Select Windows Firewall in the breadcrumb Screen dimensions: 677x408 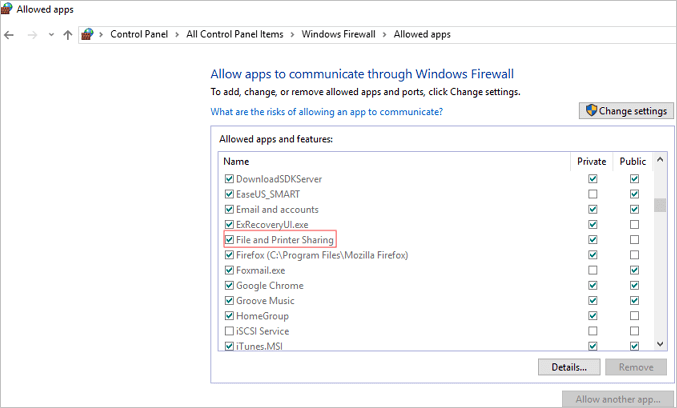[x=340, y=34]
